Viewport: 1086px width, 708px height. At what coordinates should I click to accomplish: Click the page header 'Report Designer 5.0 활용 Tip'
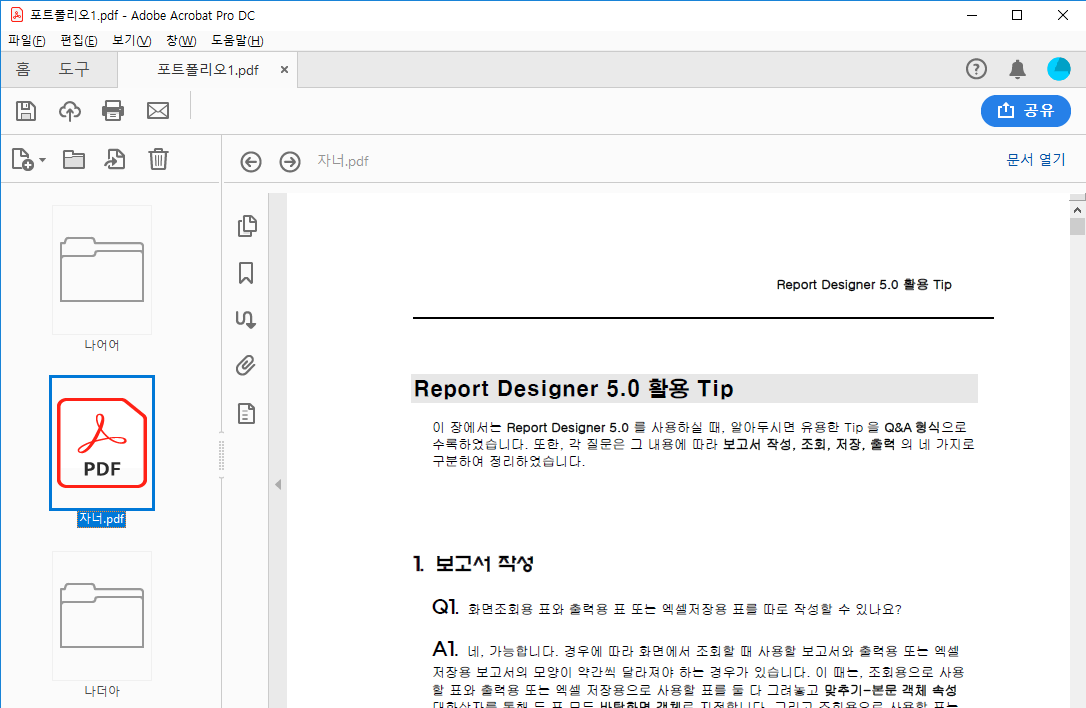(864, 285)
